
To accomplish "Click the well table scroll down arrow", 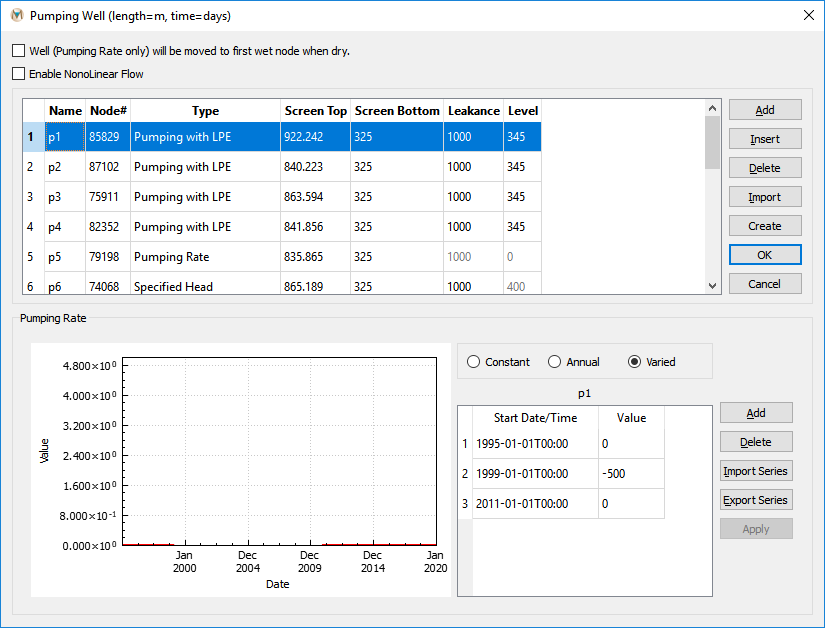I will [x=712, y=286].
